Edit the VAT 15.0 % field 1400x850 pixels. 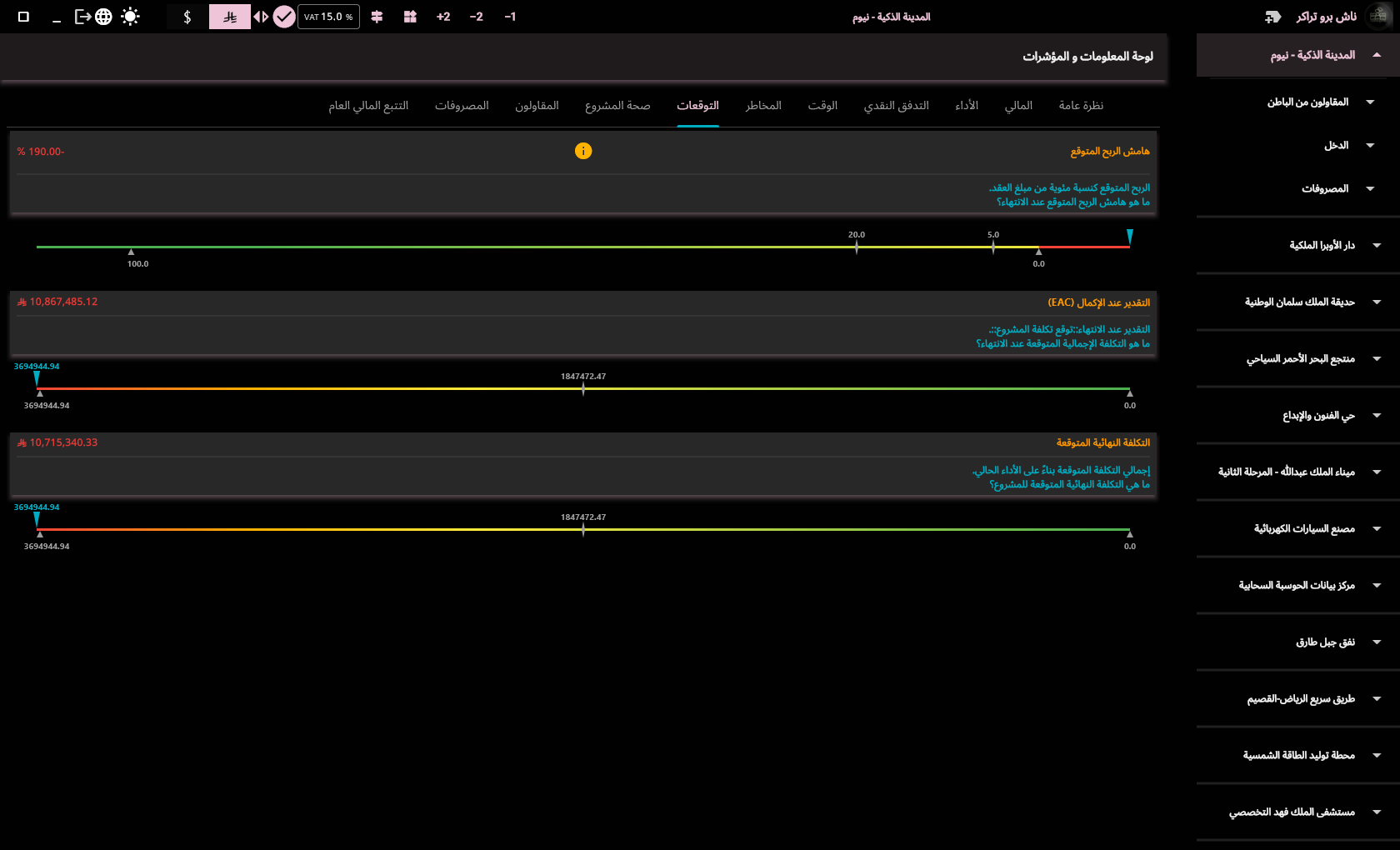(x=328, y=17)
